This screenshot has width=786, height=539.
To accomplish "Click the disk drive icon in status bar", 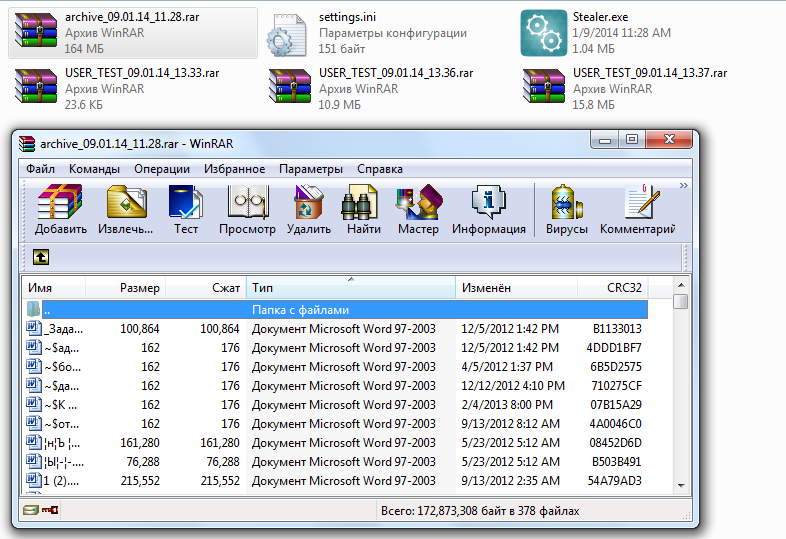I will click(31, 510).
